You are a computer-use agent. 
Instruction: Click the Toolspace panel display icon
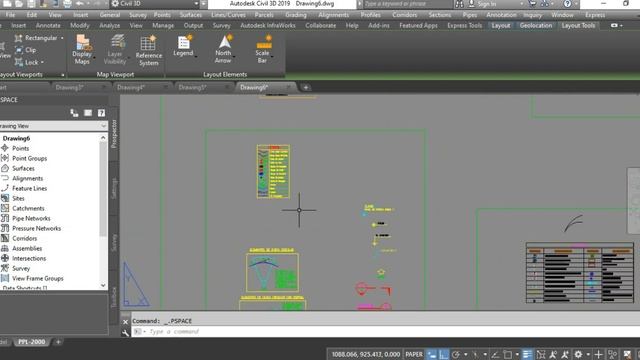tap(88, 113)
